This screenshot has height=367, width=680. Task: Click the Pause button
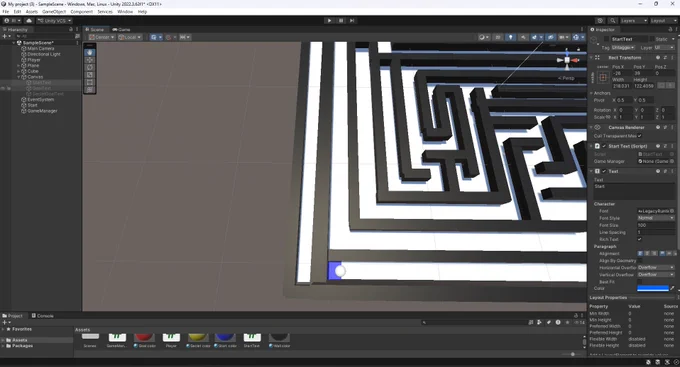click(341, 20)
